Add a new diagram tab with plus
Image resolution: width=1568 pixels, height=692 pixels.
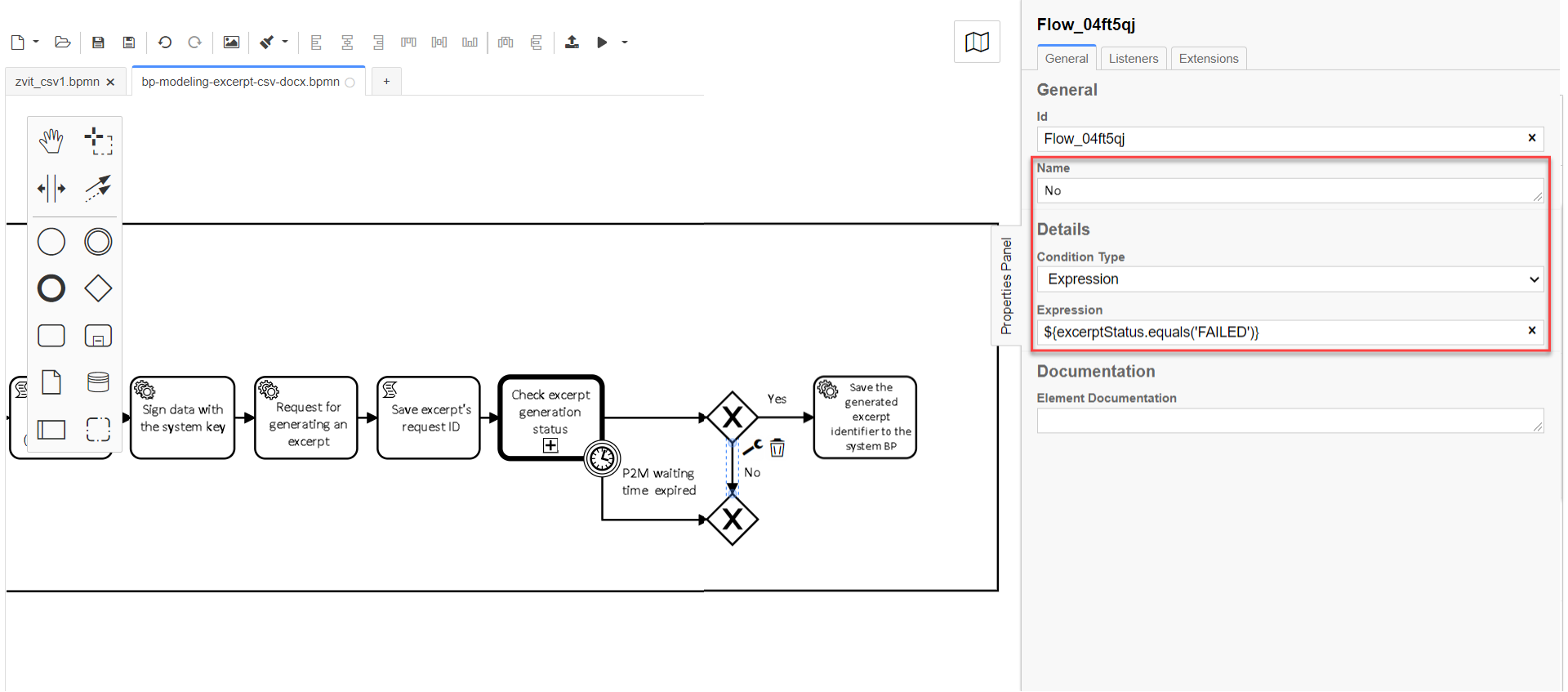386,82
